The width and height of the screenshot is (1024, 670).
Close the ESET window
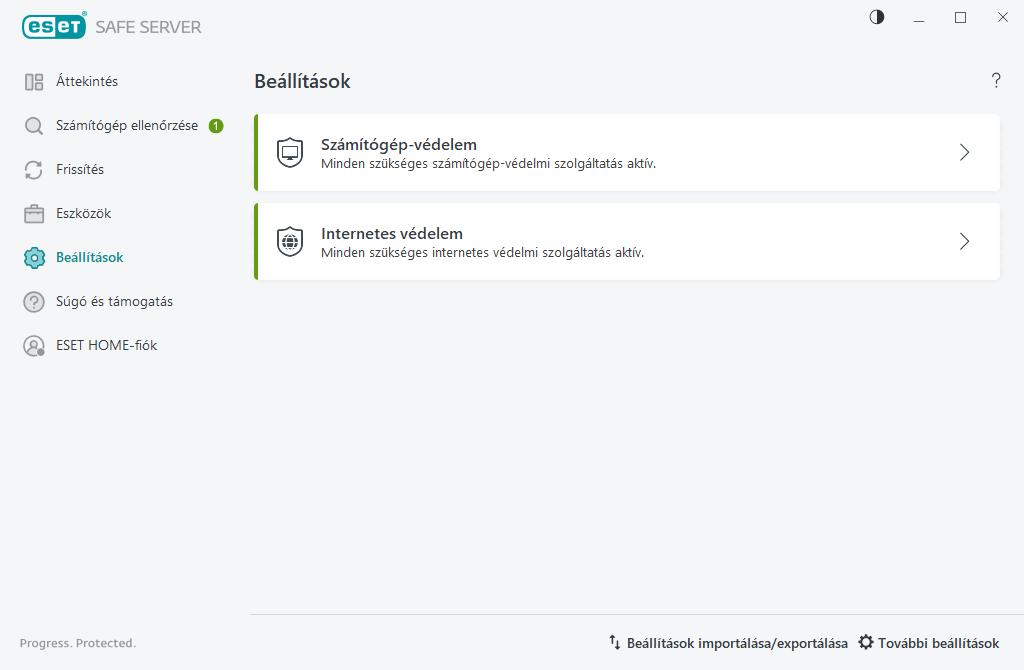click(x=1002, y=18)
